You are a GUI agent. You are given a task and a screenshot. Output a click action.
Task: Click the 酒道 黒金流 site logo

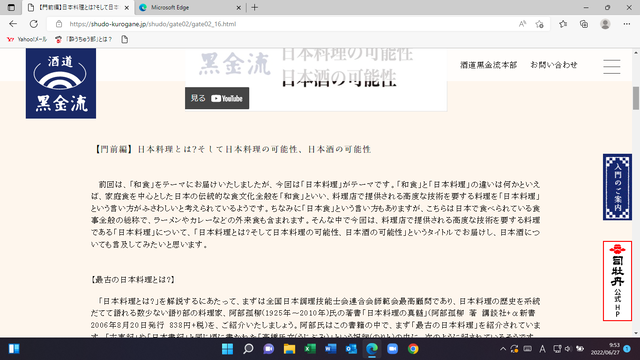[x=61, y=83]
